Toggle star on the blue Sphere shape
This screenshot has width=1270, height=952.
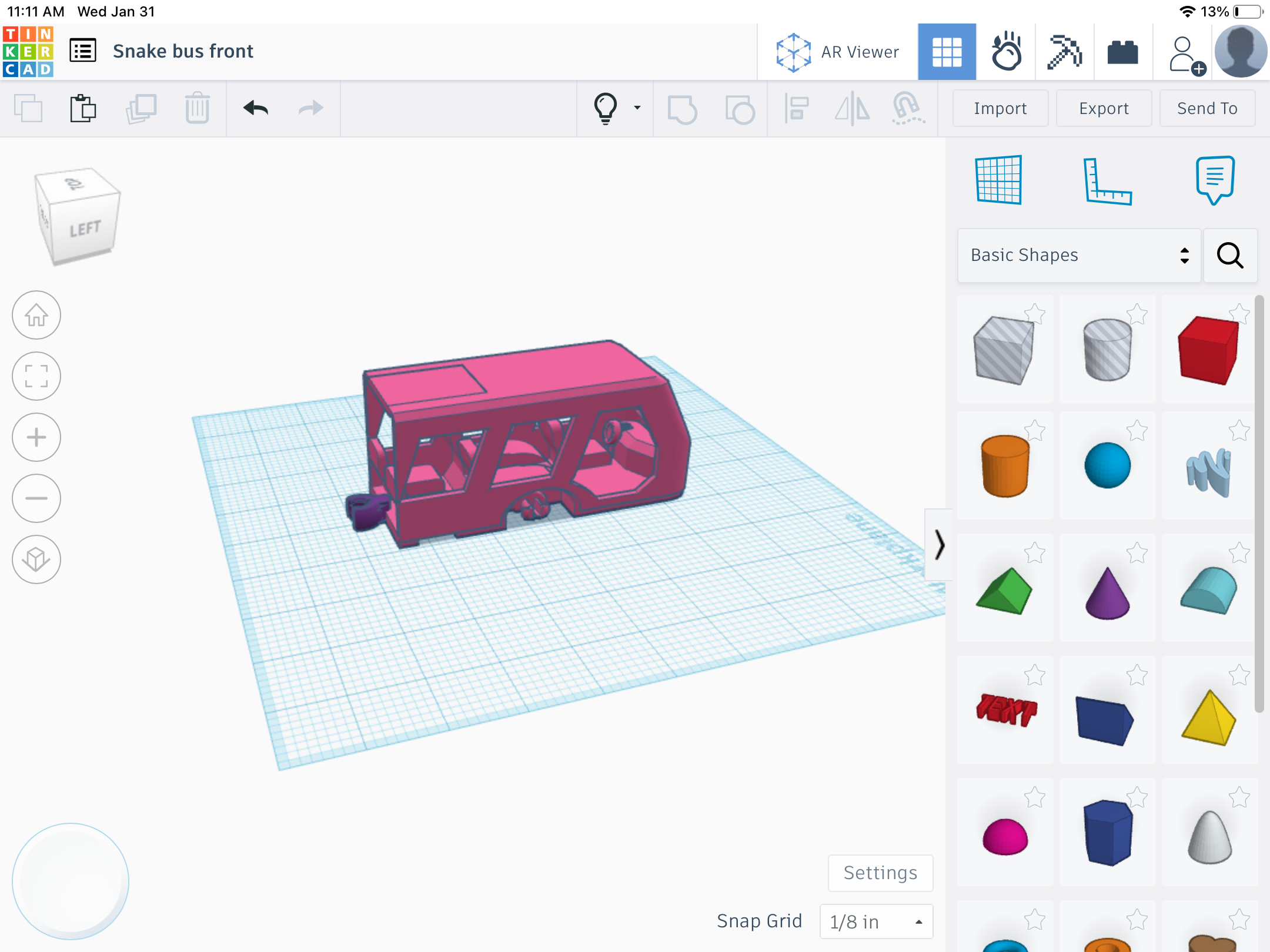point(1137,431)
